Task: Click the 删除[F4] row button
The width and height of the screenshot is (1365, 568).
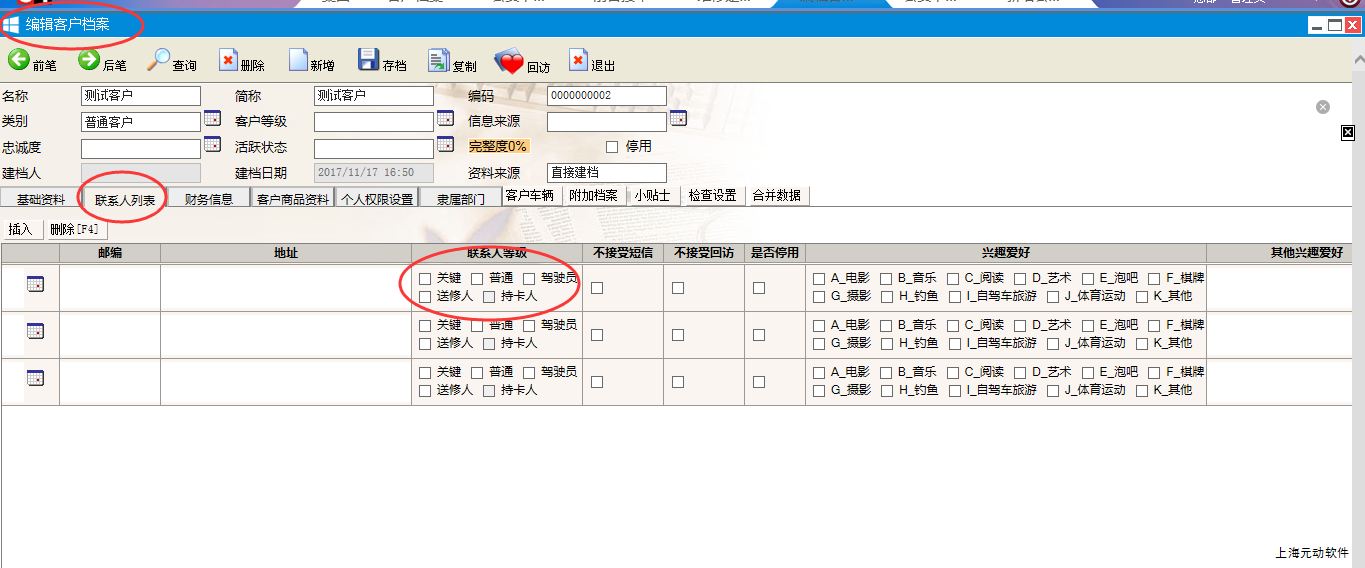Action: point(74,230)
